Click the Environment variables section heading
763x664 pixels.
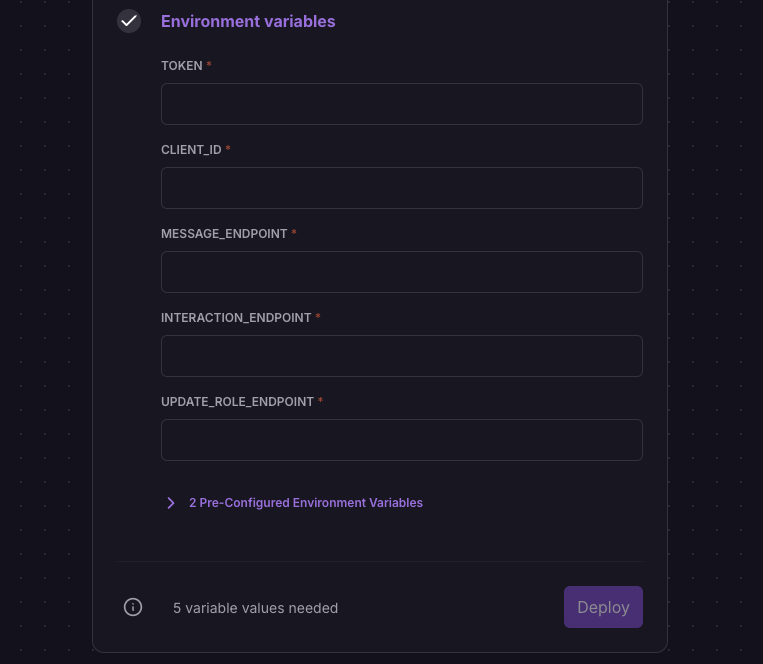248,21
